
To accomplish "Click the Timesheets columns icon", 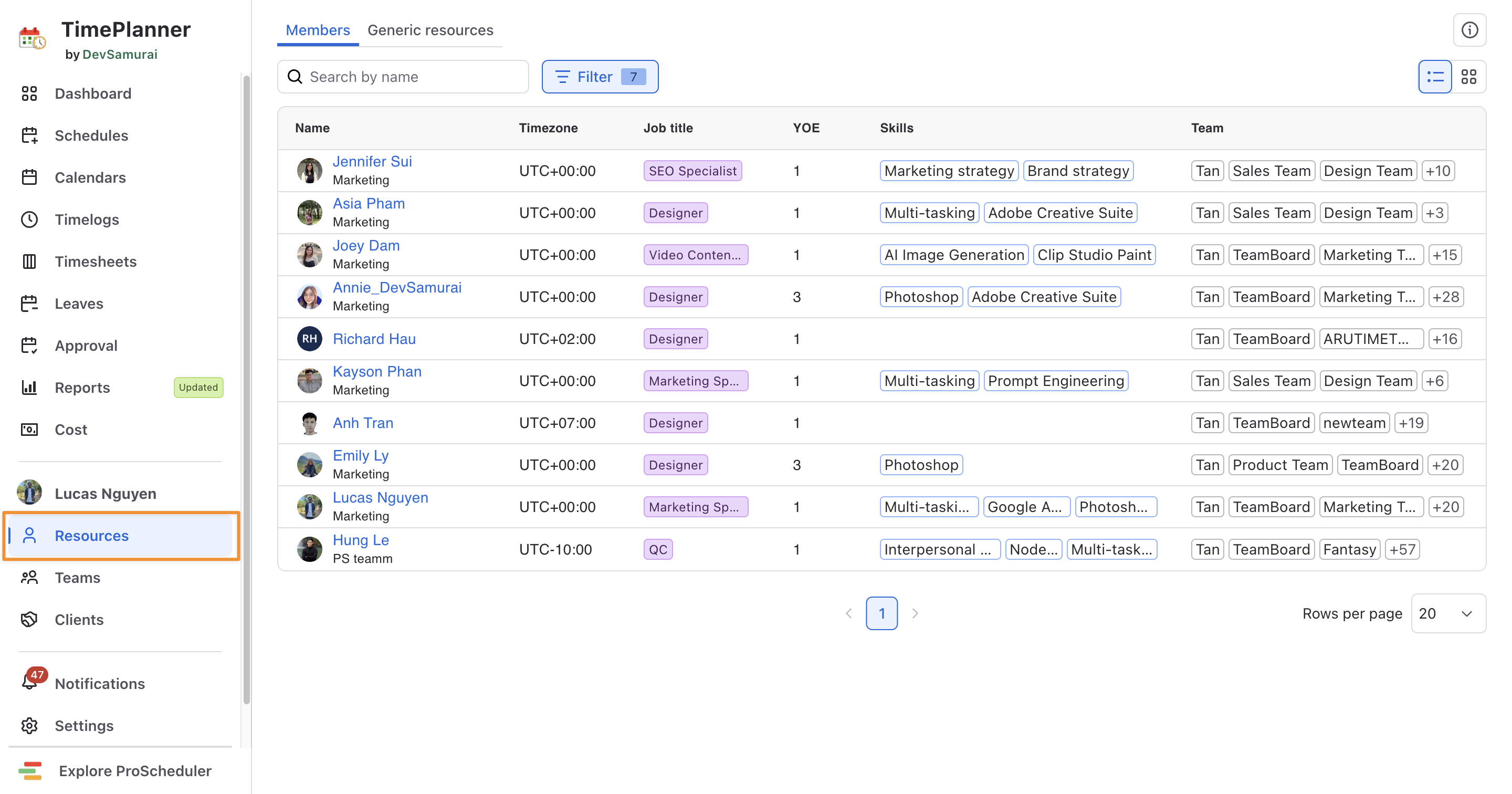I will click(x=29, y=262).
